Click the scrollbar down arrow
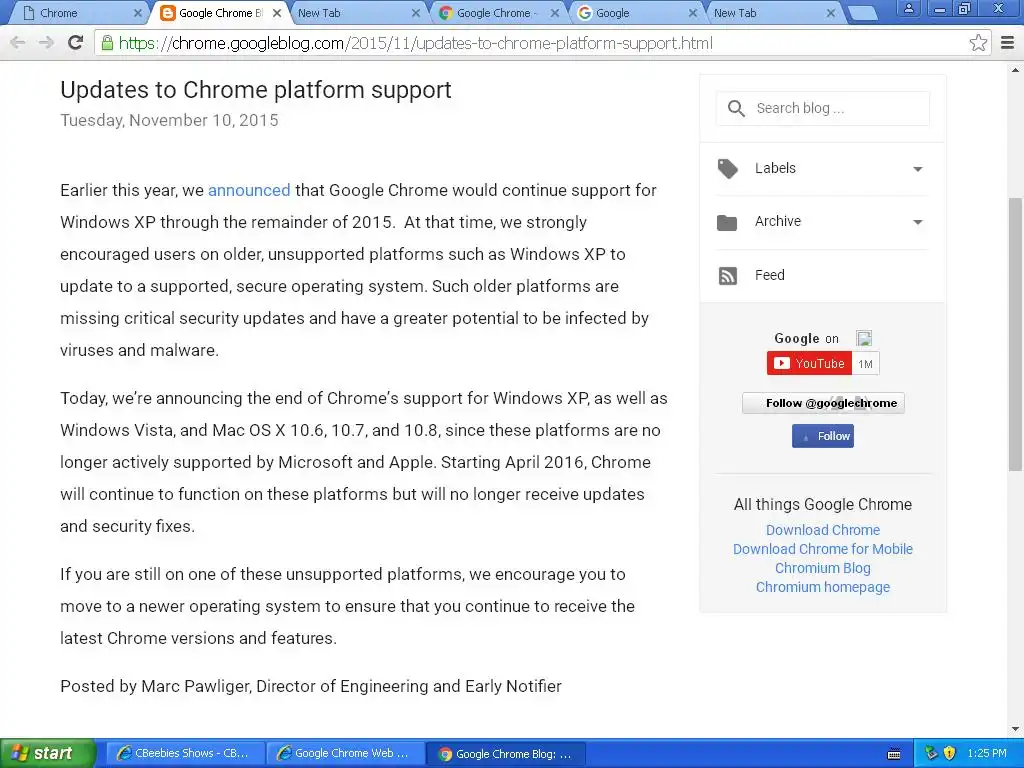The image size is (1024, 768). coord(1015,729)
